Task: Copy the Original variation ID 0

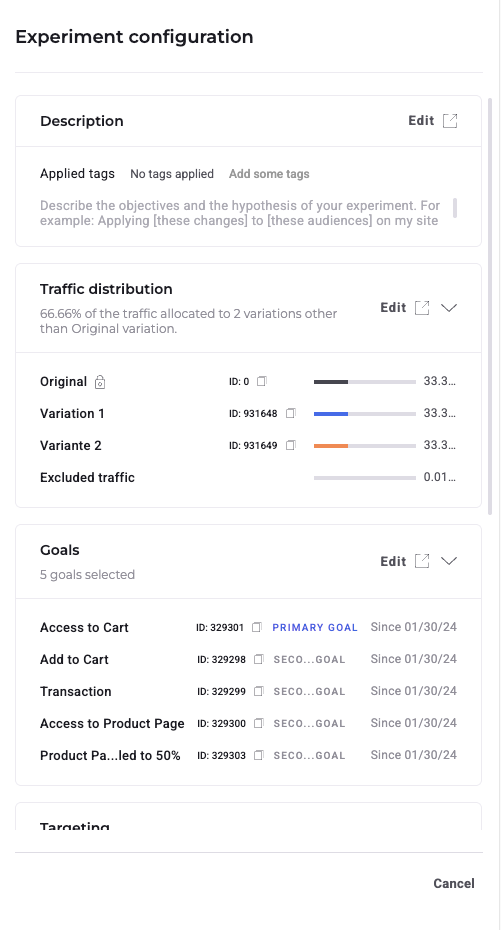Action: click(x=261, y=381)
